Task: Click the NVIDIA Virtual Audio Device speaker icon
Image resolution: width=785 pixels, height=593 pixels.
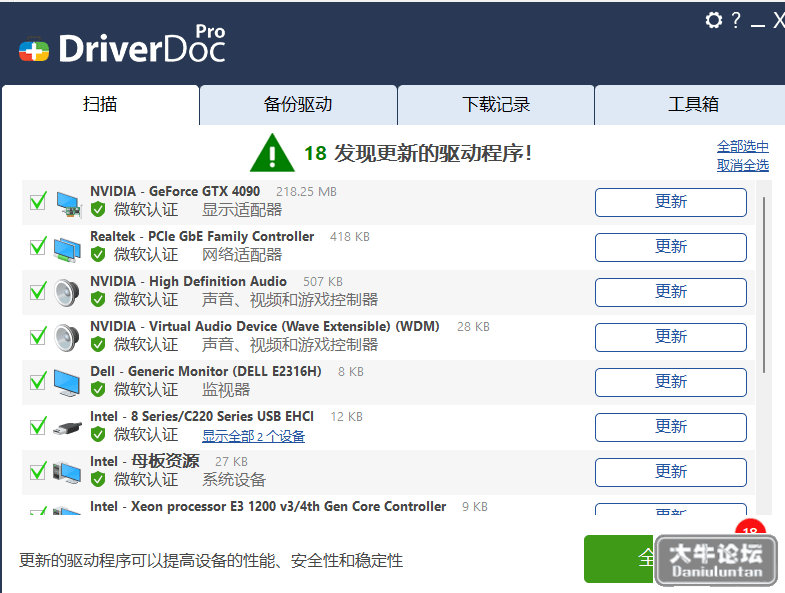Action: [67, 338]
